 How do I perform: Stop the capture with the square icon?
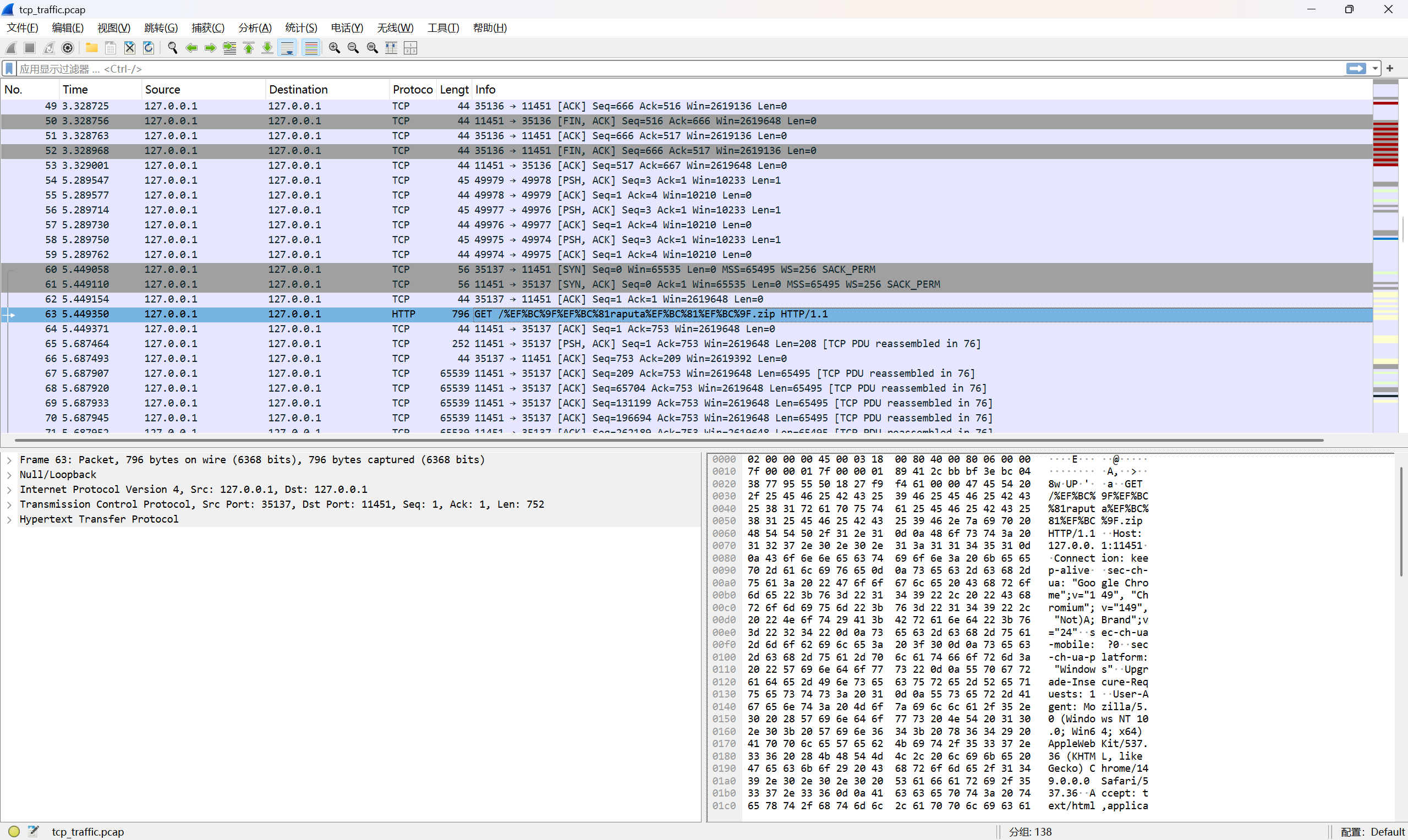pos(30,48)
